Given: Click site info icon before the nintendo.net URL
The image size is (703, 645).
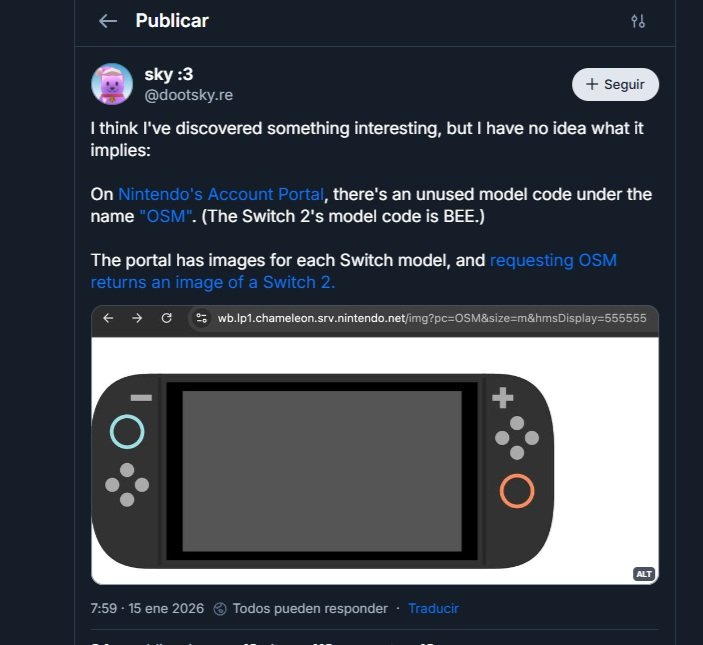Looking at the screenshot, I should click(201, 318).
